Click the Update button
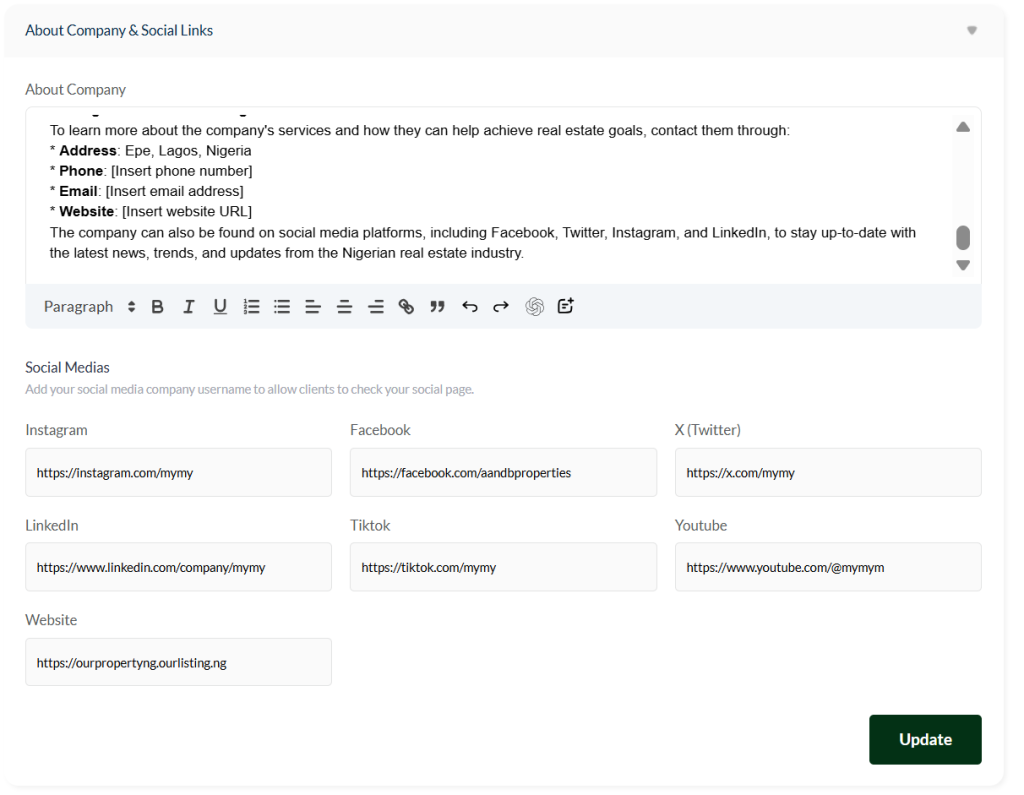Screen dimensions: 1024x795 pos(924,740)
